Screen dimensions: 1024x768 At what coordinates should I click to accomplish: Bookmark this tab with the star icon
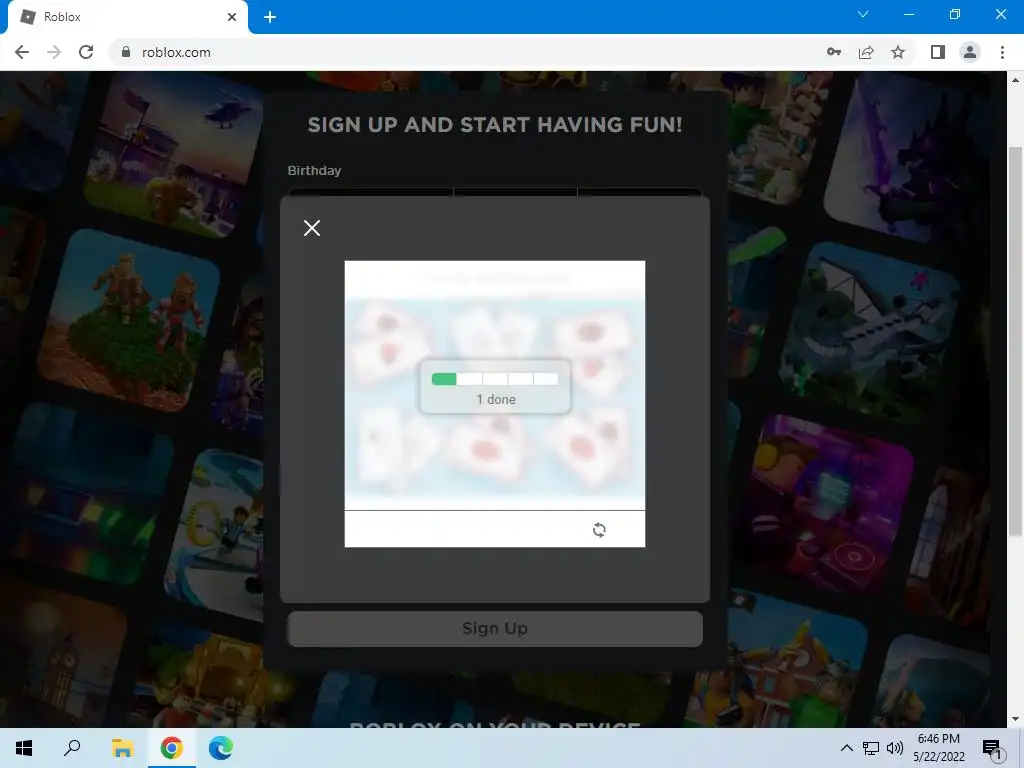pos(898,52)
